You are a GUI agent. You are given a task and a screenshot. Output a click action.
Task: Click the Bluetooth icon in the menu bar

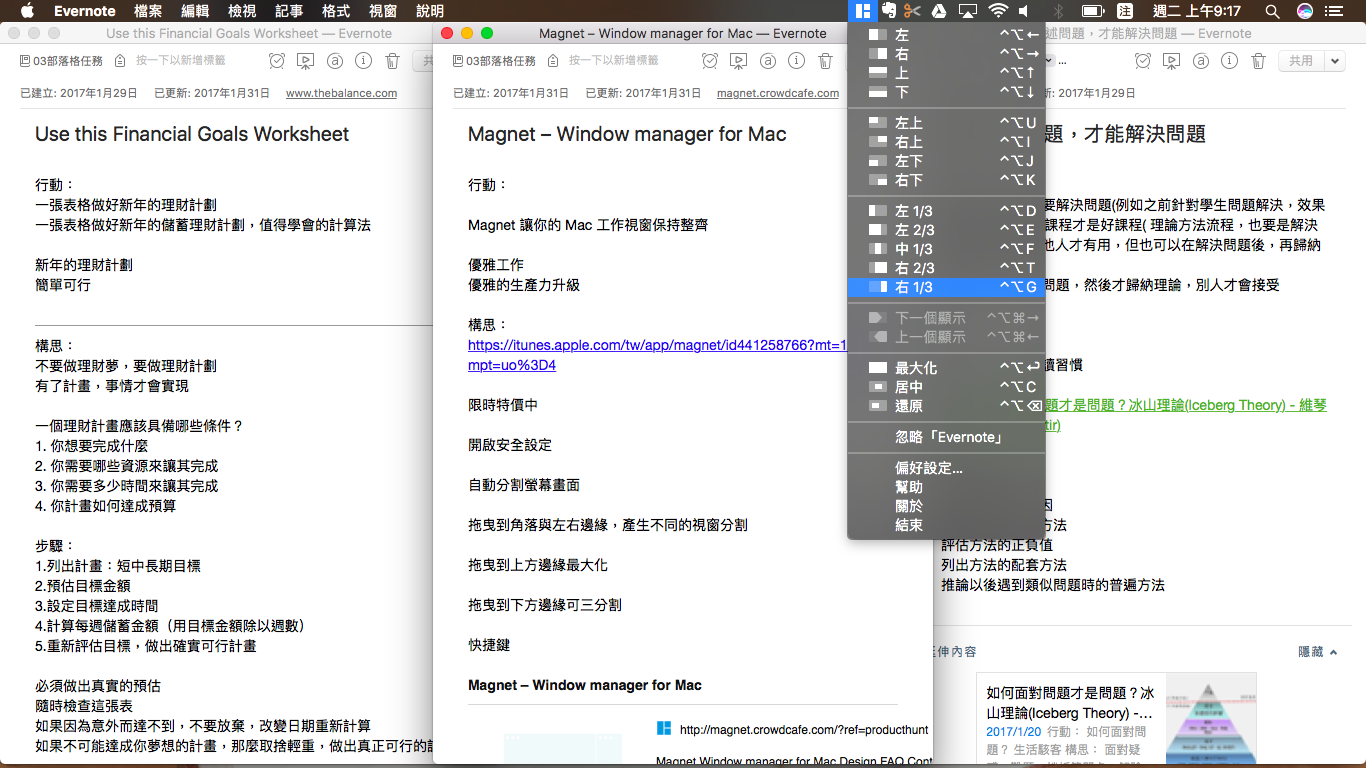[x=1058, y=11]
